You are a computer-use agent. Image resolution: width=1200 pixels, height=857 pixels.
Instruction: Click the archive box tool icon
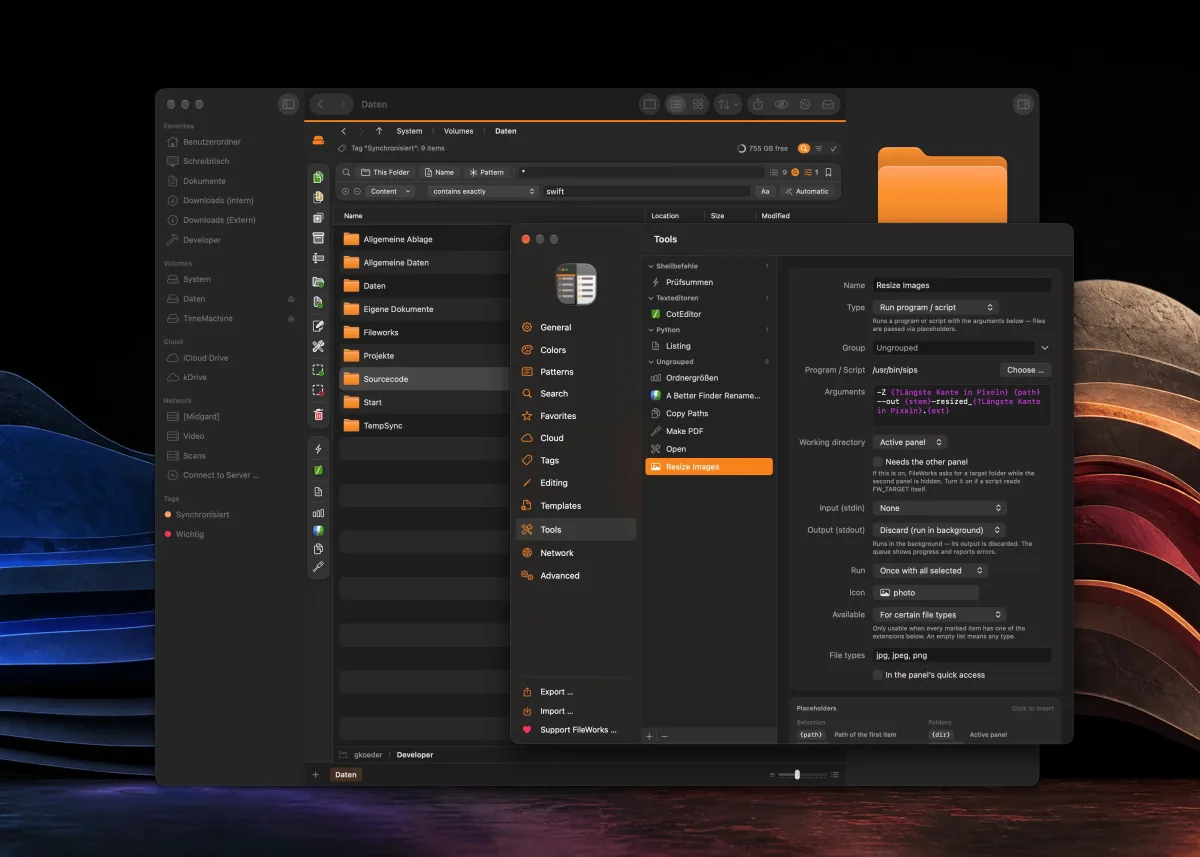click(318, 238)
